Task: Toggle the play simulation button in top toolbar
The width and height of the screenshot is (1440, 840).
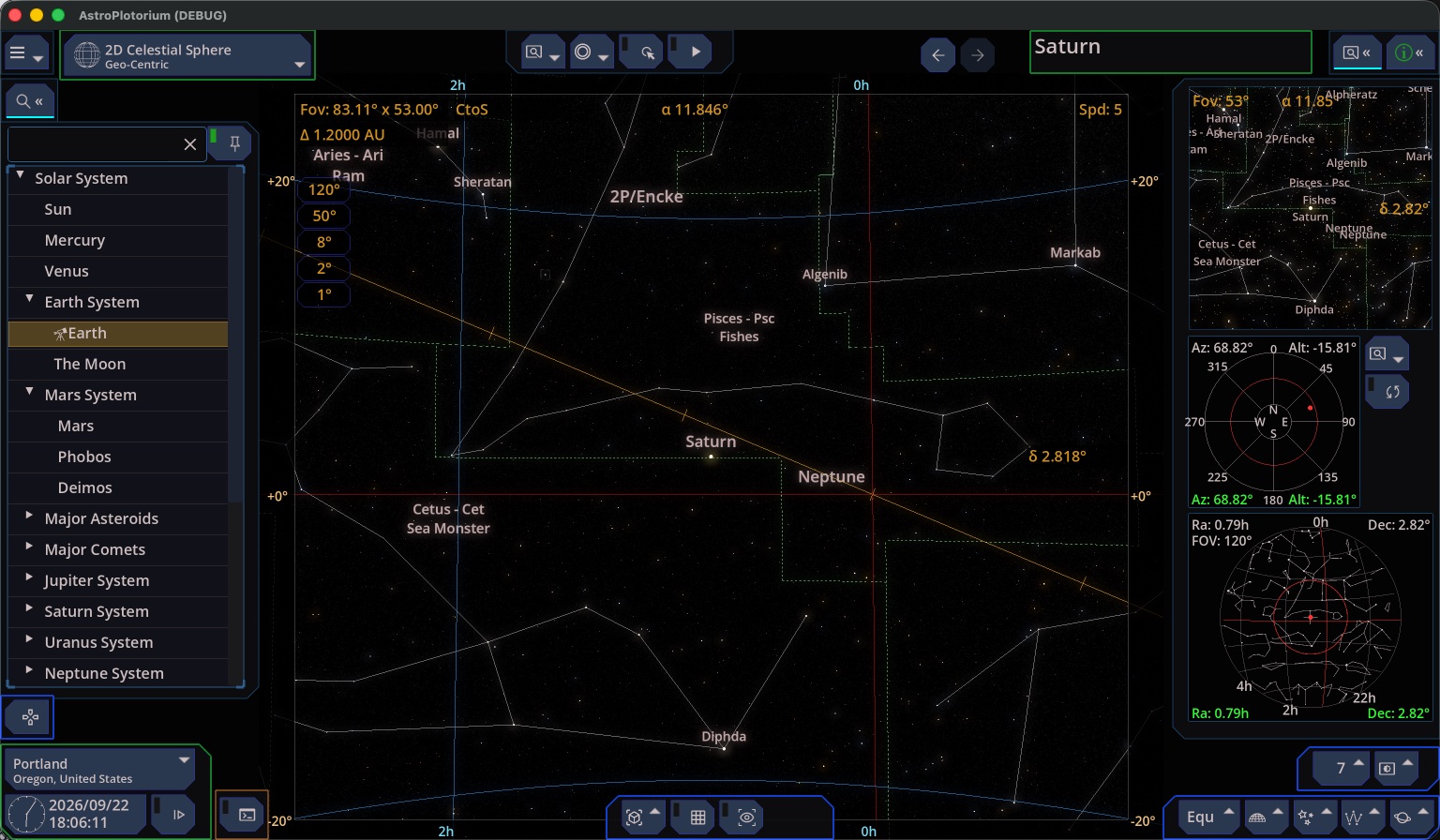Action: point(690,52)
